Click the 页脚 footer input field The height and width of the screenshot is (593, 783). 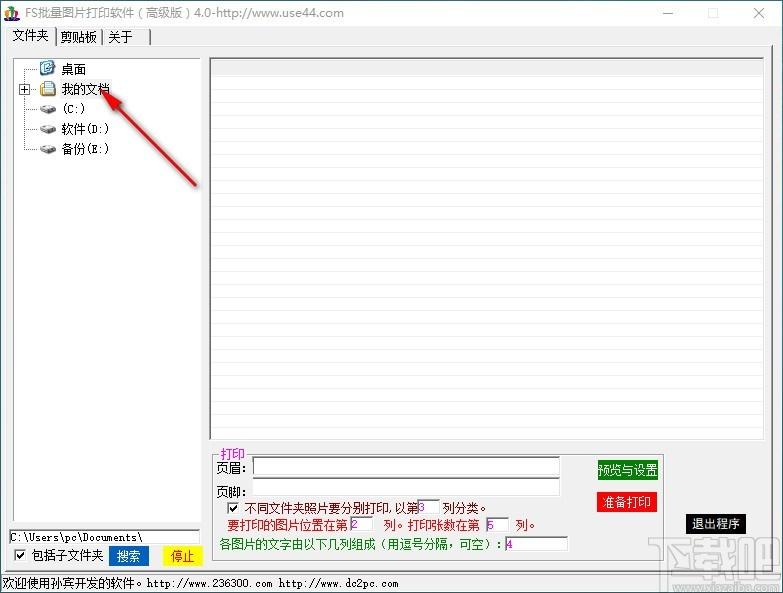click(x=406, y=488)
